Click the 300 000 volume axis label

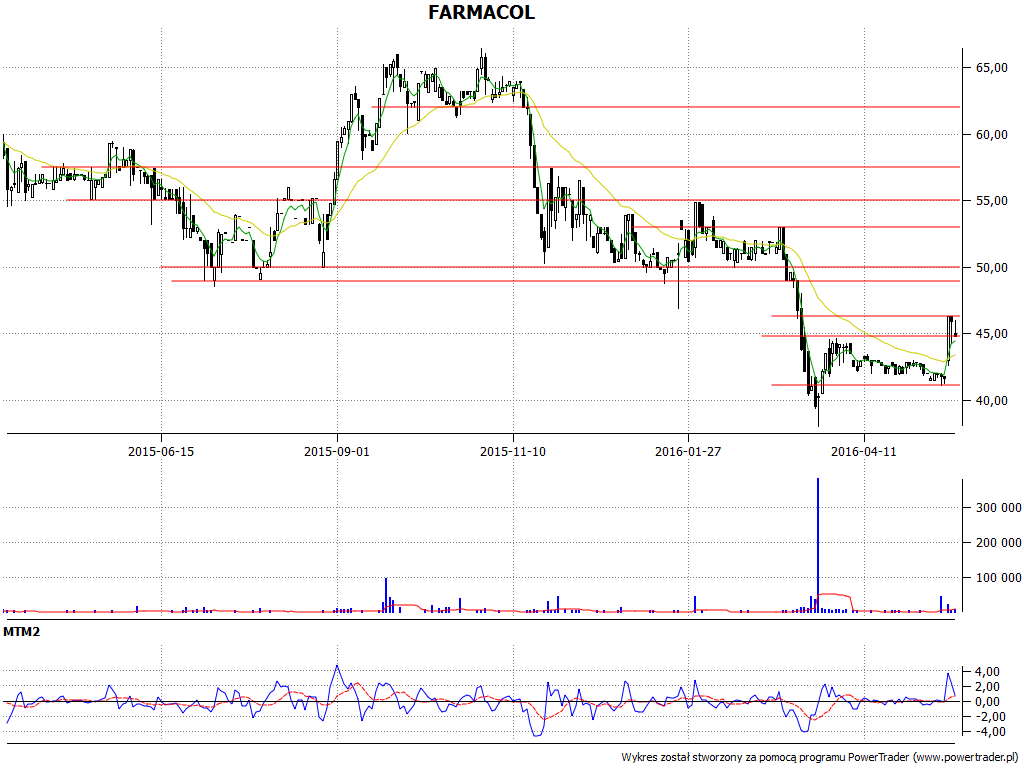pos(999,507)
